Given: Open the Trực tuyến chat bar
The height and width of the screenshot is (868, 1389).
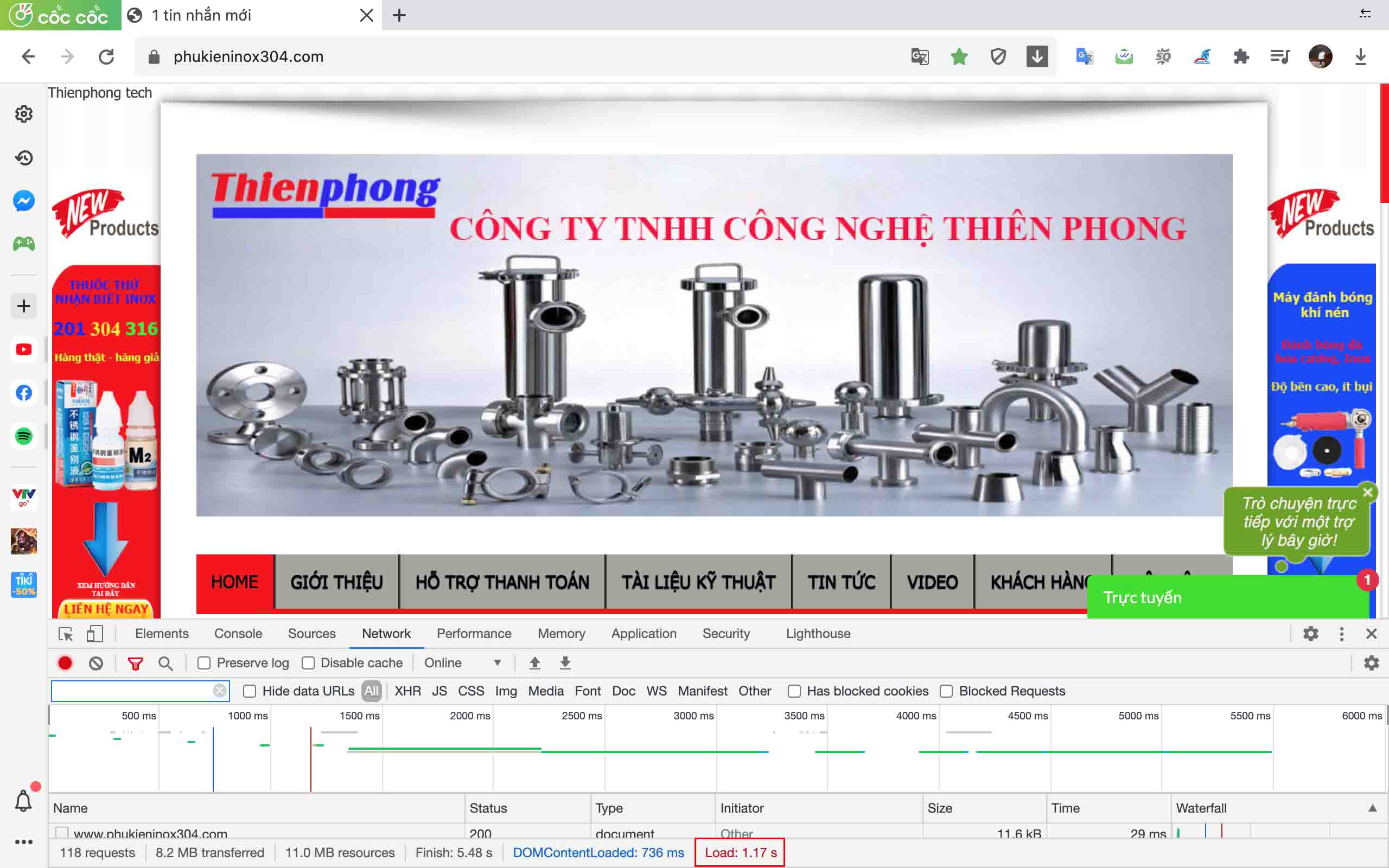Looking at the screenshot, I should (x=1228, y=598).
